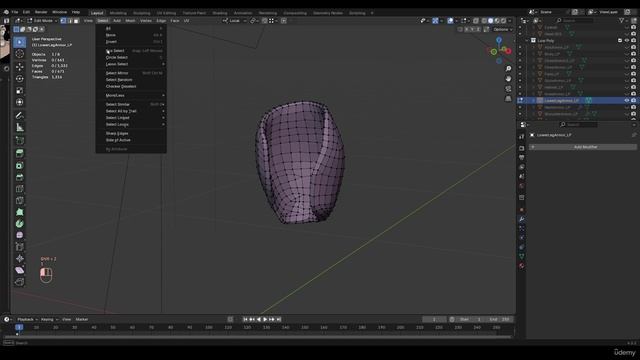The height and width of the screenshot is (360, 640).
Task: Choose Checker Deselect menu entry
Action: click(x=131, y=87)
